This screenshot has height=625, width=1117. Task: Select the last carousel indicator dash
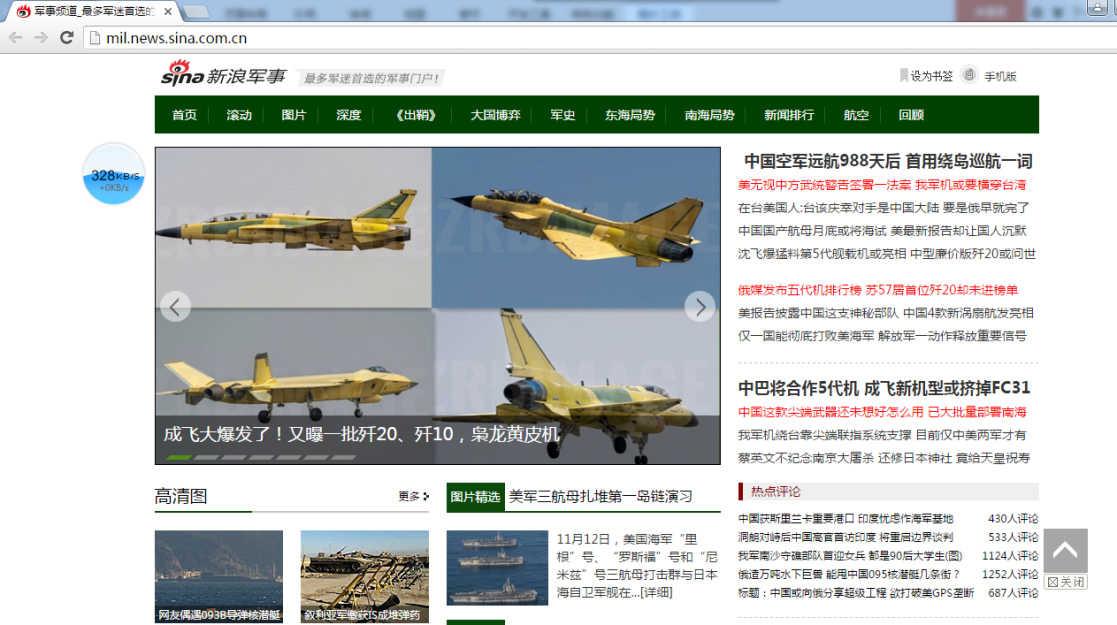point(343,458)
